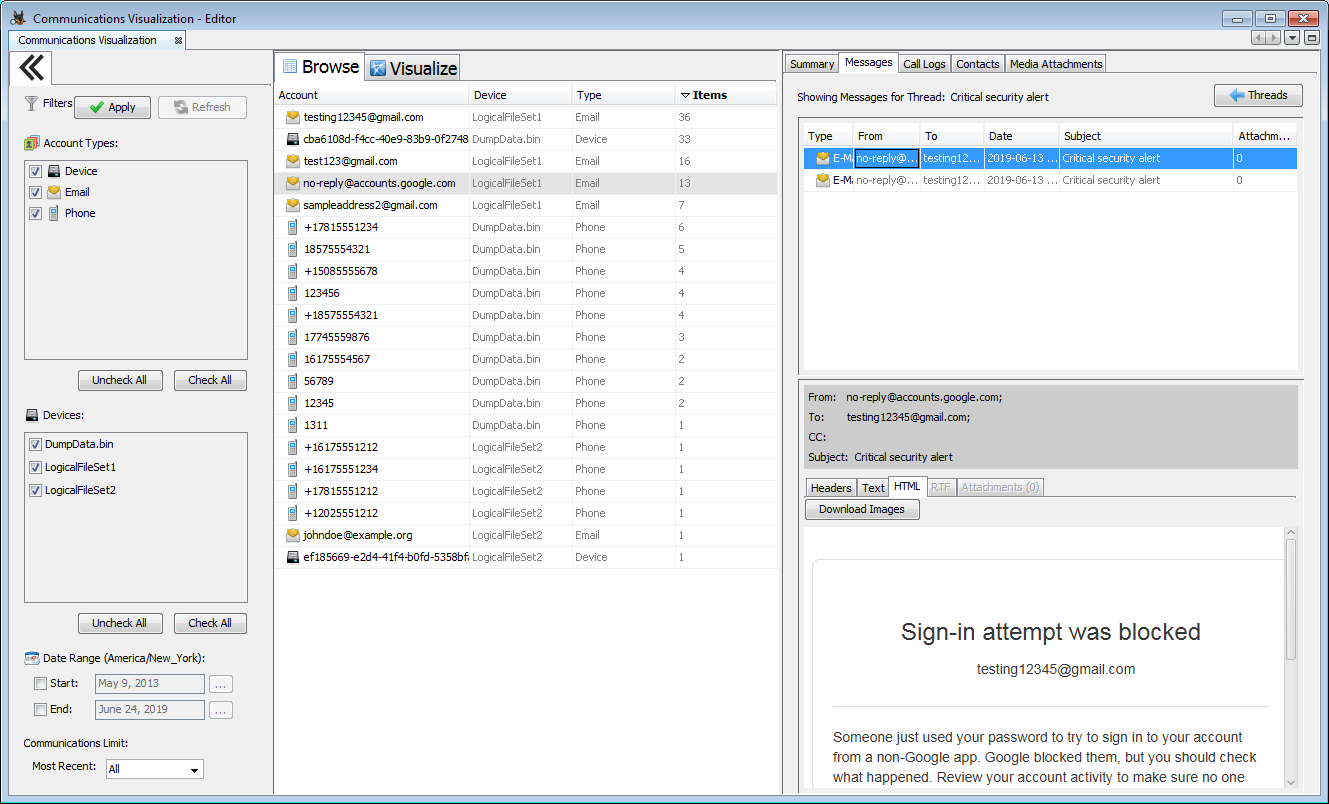Open the Call Logs tab
This screenshot has height=804, width=1329.
click(923, 64)
